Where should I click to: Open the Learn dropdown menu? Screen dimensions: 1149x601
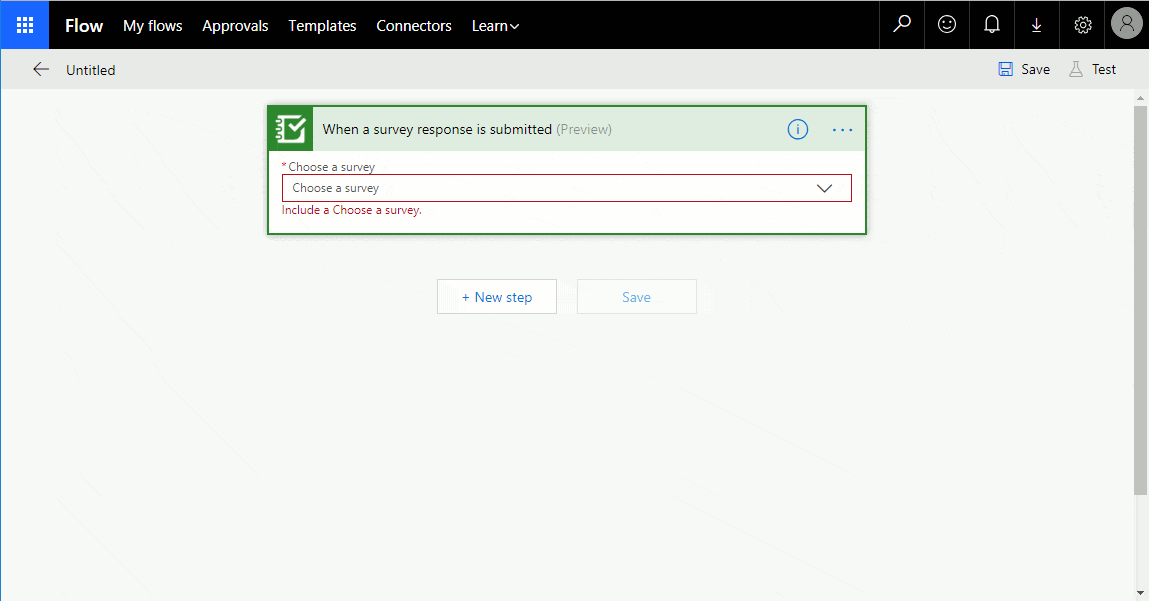(x=495, y=26)
